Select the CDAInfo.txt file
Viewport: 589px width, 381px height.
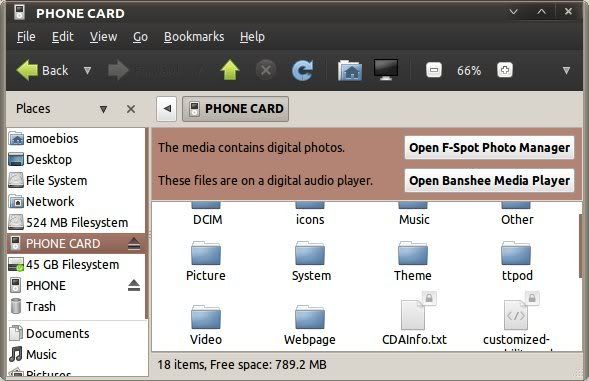[414, 319]
